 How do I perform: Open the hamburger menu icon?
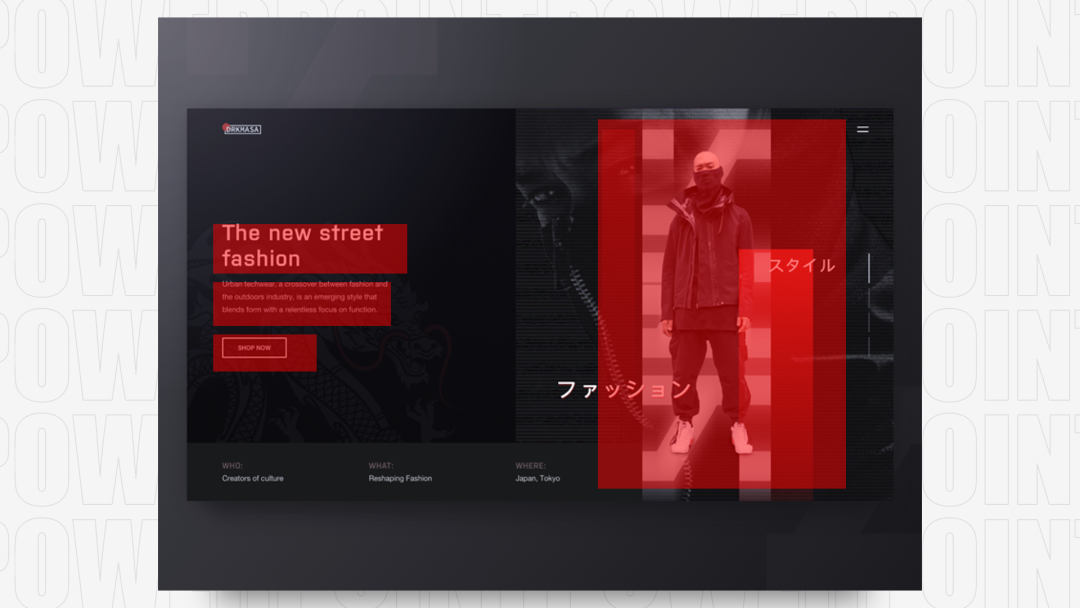862,129
